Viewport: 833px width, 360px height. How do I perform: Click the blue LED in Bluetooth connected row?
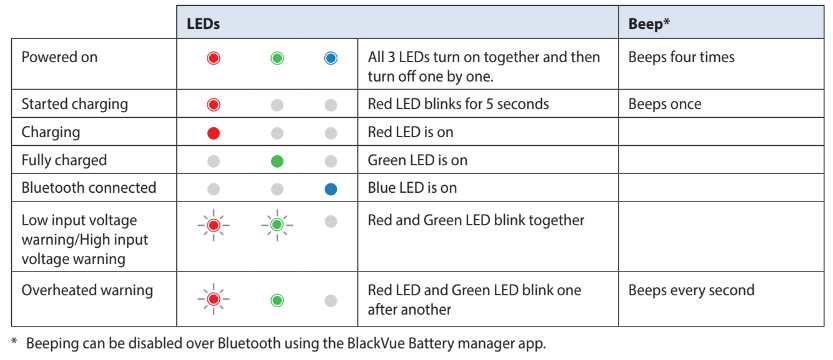coord(330,188)
